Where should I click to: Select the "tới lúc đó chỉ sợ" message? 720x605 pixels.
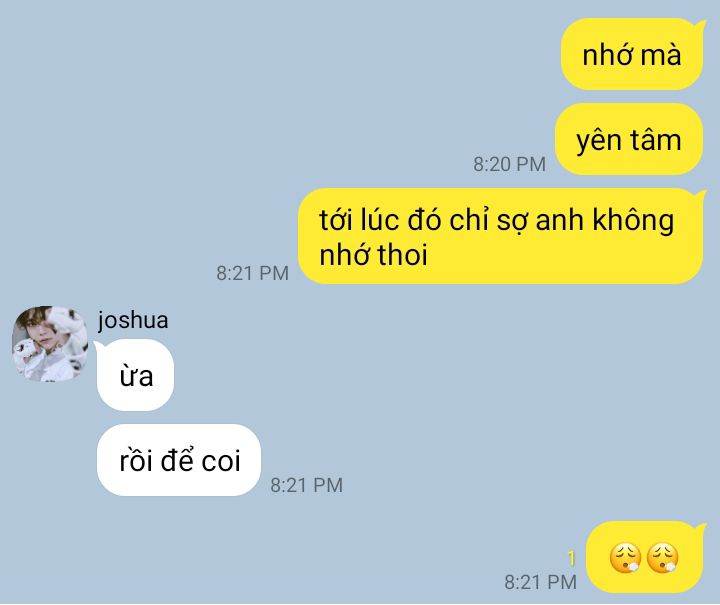501,236
